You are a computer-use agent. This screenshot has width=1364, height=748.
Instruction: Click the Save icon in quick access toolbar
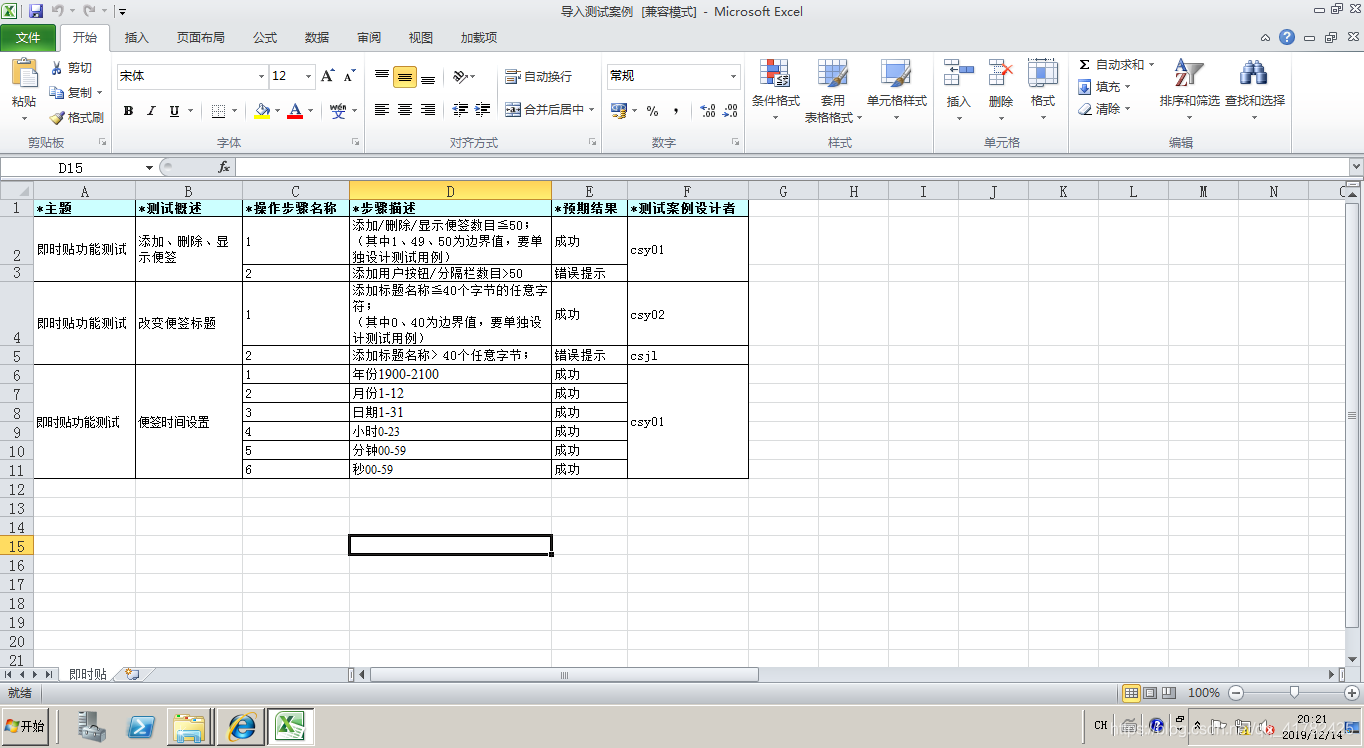pos(36,11)
